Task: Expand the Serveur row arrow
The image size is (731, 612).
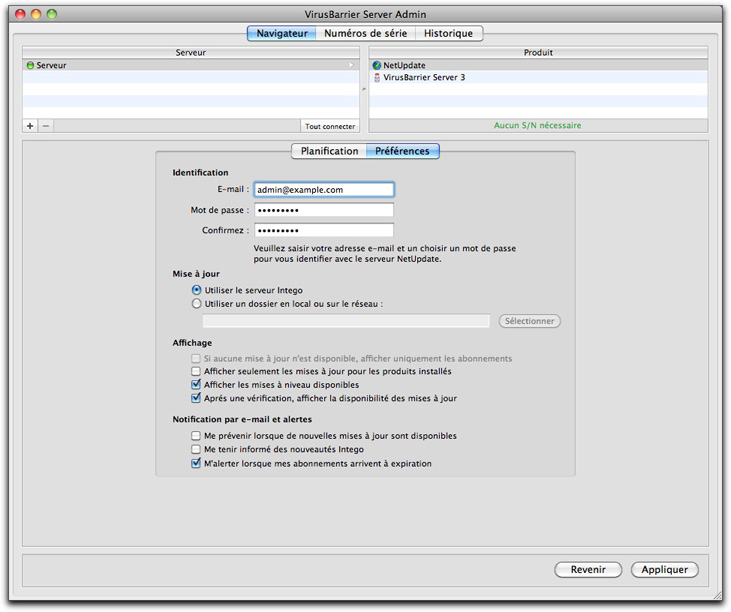Action: pyautogui.click(x=352, y=65)
